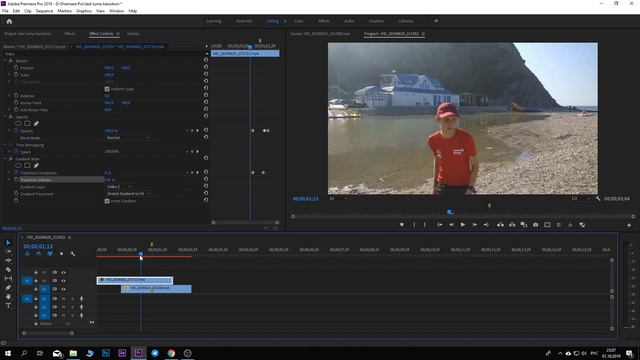The width and height of the screenshot is (640, 360).
Task: Click the Home icon in the workspace bar
Action: tap(9, 21)
